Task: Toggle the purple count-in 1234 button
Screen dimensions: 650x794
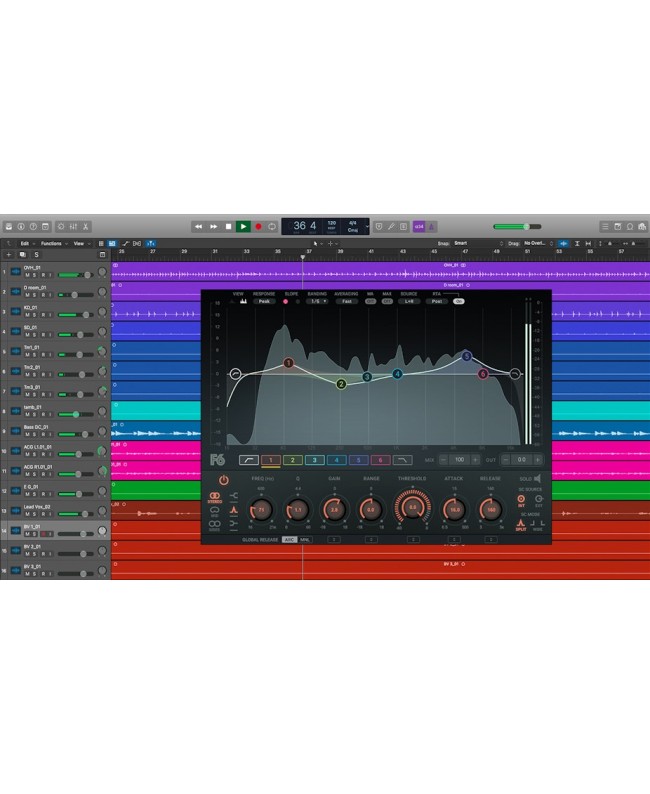Action: tap(419, 226)
